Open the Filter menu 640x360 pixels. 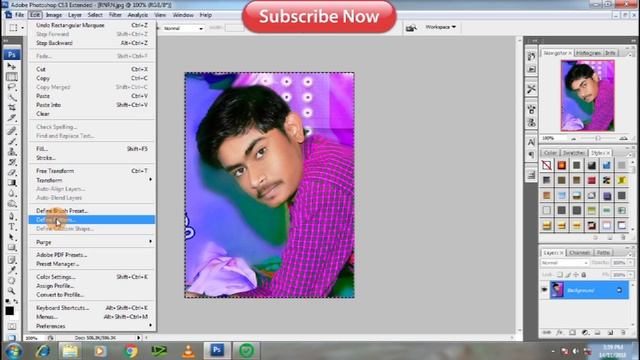(x=115, y=15)
